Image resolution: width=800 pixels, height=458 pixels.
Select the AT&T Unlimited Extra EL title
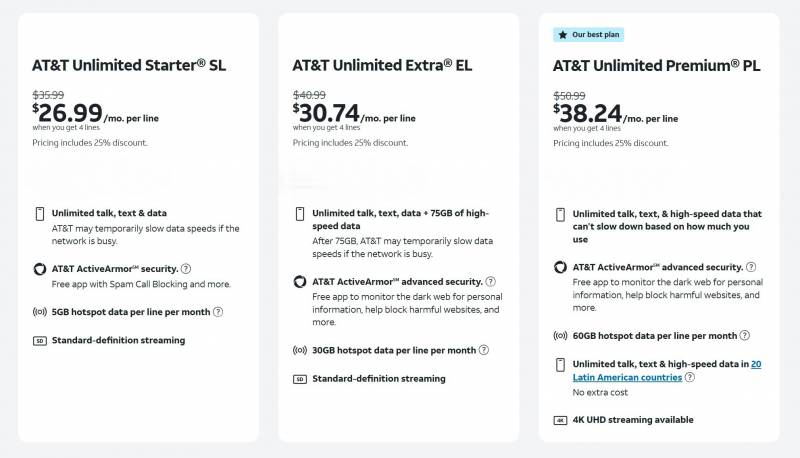click(382, 65)
